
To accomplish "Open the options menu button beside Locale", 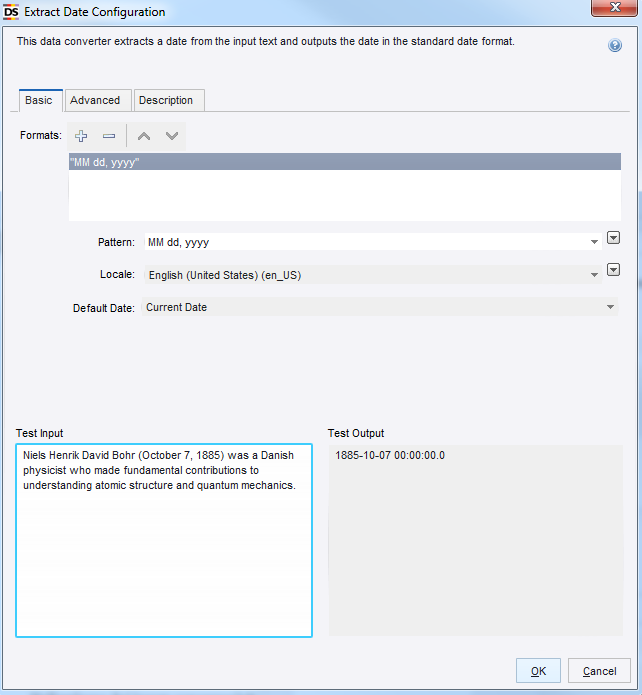I will click(x=613, y=269).
